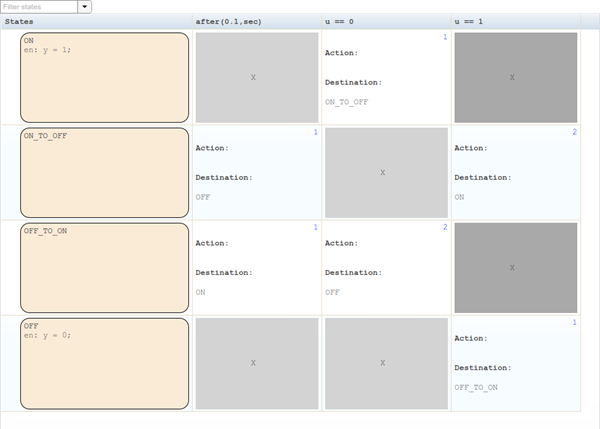Screen dimensions: 600x429
Task: Click the 'en: y = 0;' entry action text
Action: [47, 335]
